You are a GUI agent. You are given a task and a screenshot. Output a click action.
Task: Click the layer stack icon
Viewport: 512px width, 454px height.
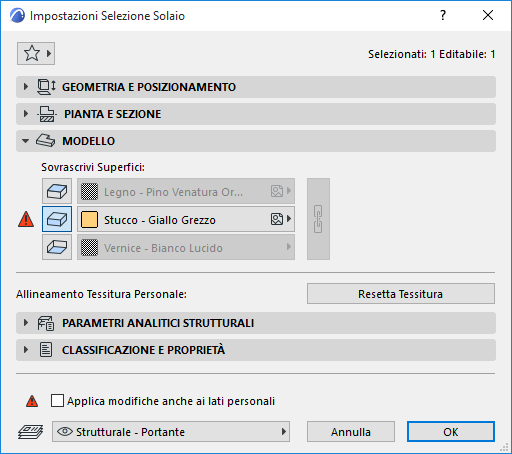30,432
